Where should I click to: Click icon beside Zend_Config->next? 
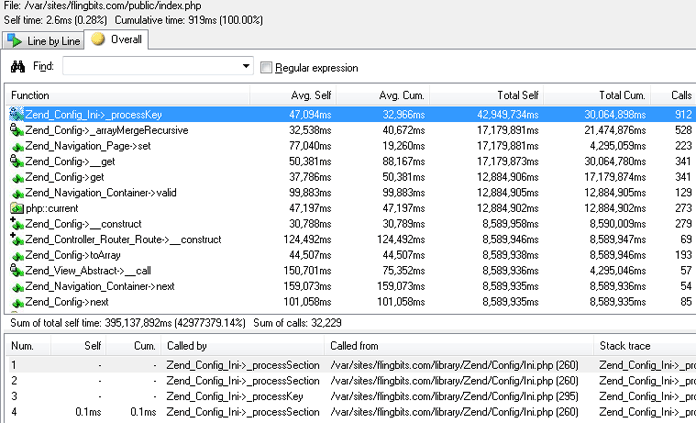coord(18,303)
